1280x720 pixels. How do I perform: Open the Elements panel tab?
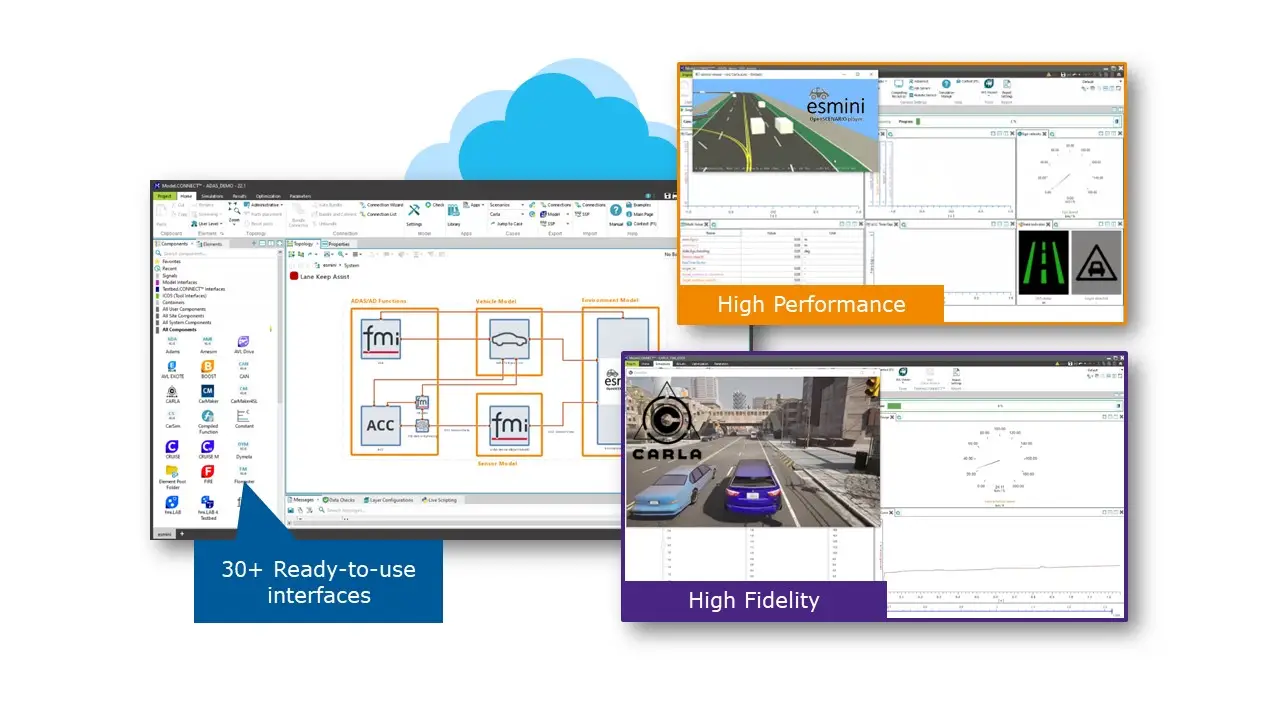[210, 244]
